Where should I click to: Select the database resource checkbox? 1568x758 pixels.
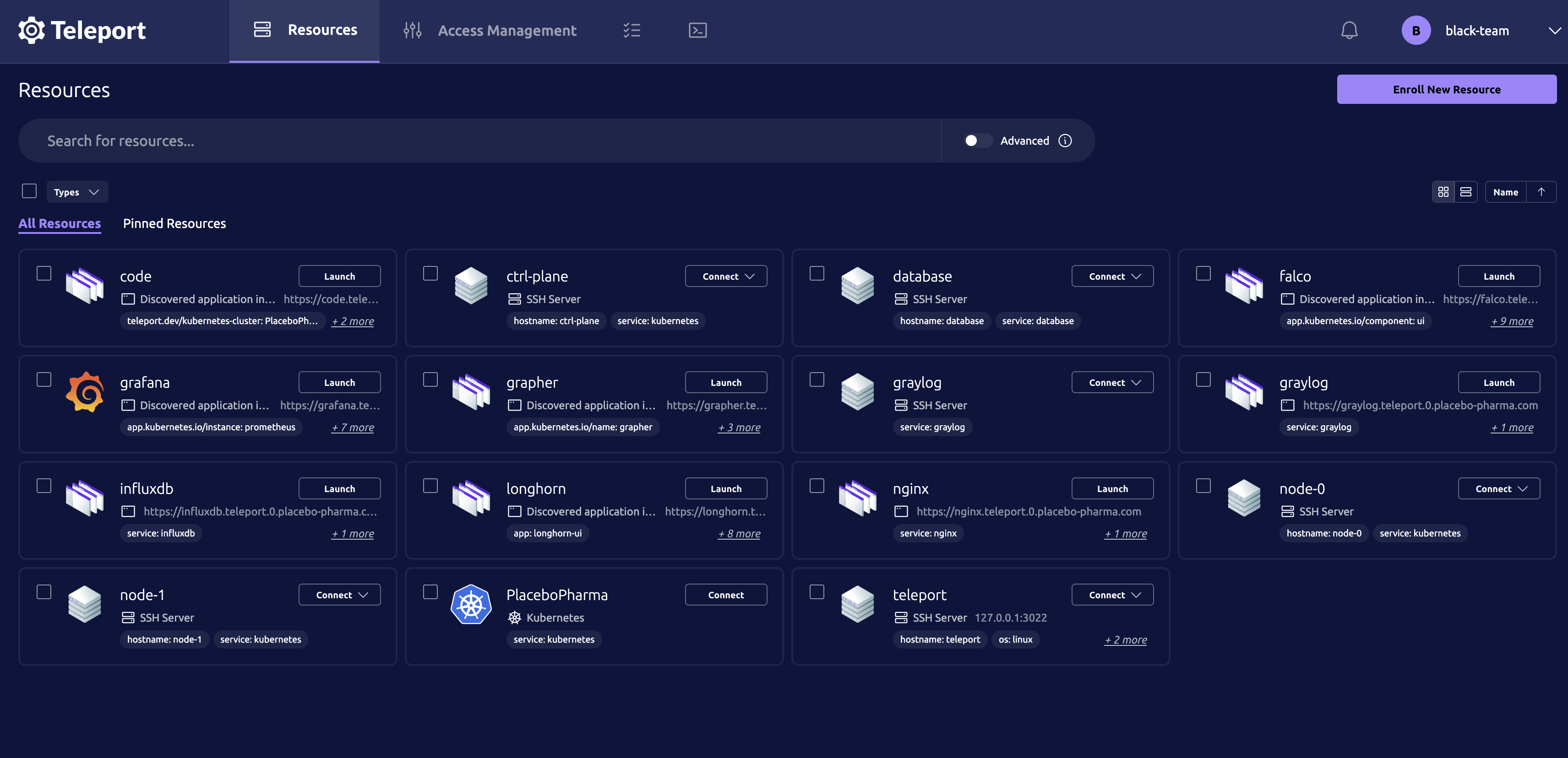pyautogui.click(x=817, y=273)
